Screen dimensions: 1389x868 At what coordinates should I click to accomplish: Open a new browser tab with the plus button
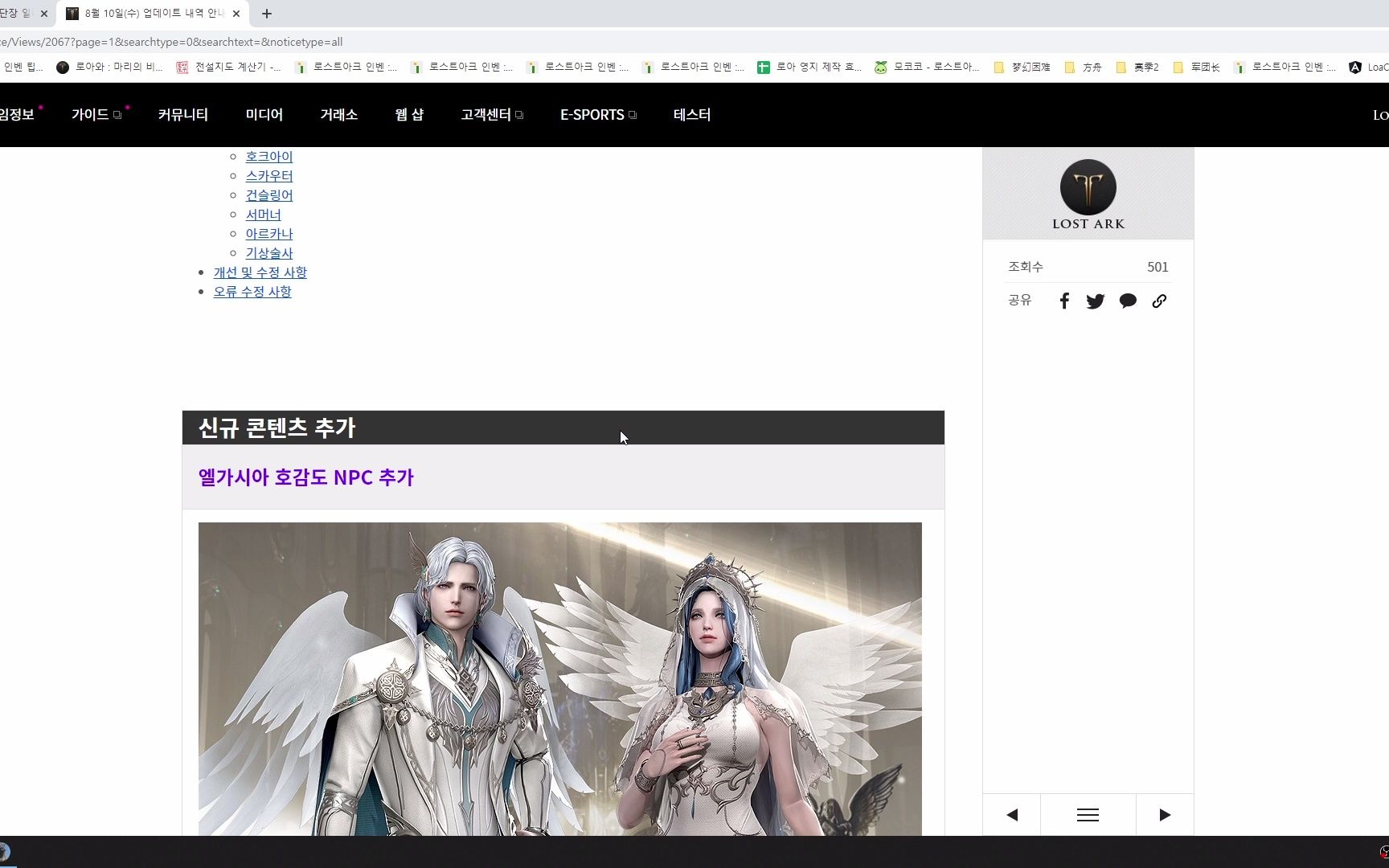(267, 14)
